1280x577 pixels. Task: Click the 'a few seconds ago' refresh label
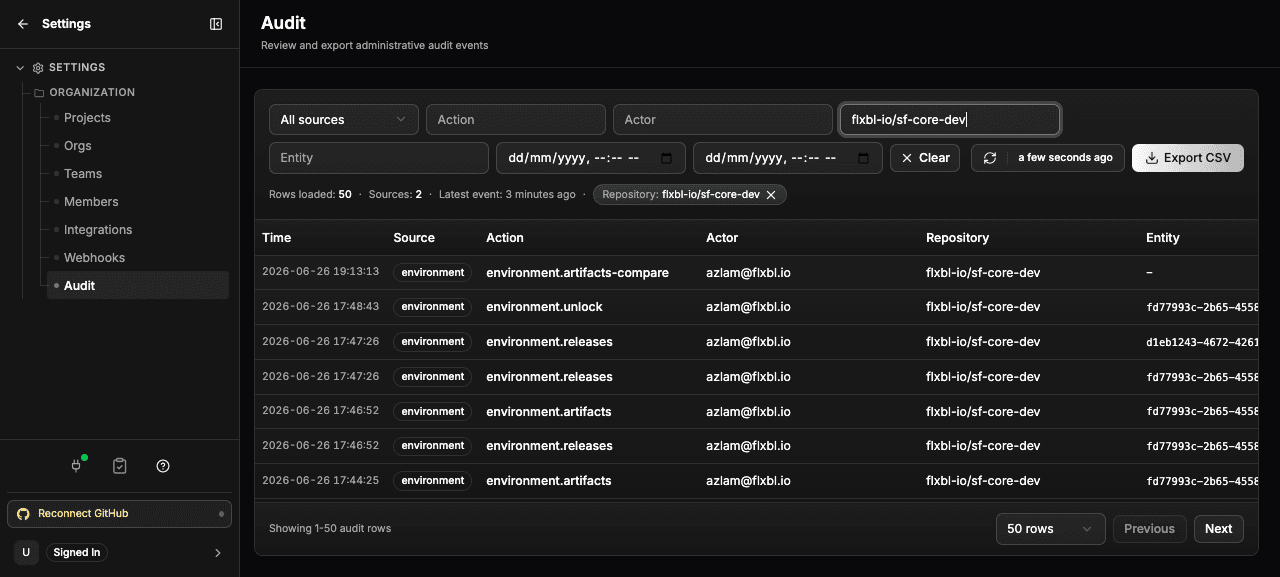pyautogui.click(x=1065, y=158)
